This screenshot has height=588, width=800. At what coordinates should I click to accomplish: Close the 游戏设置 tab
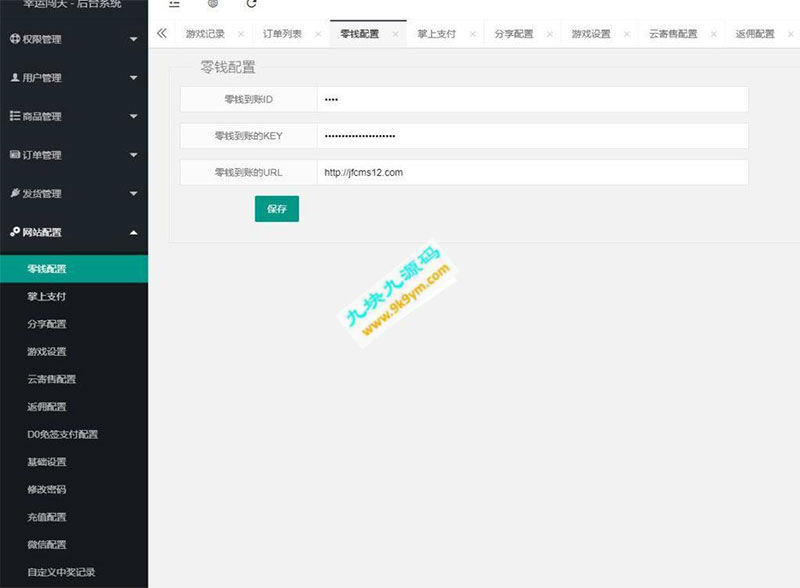(x=627, y=34)
